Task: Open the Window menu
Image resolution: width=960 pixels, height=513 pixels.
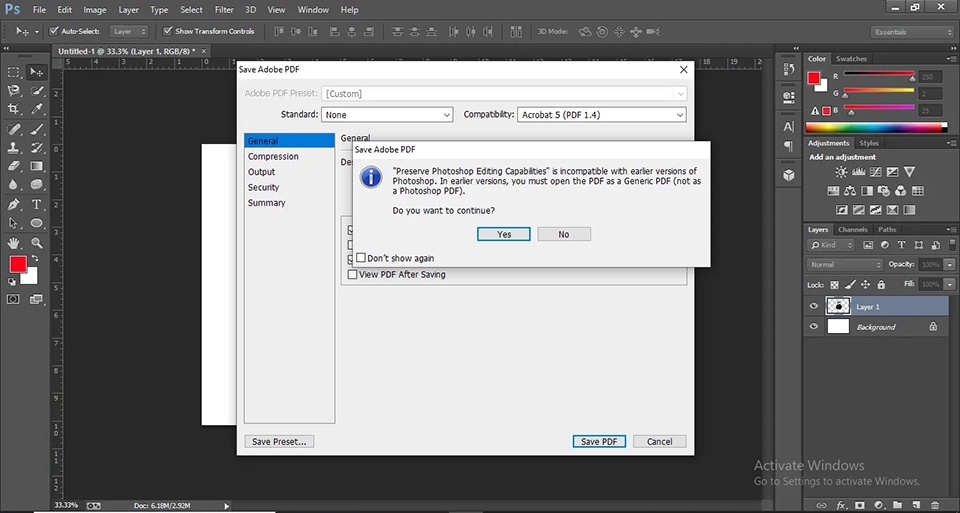Action: (313, 10)
